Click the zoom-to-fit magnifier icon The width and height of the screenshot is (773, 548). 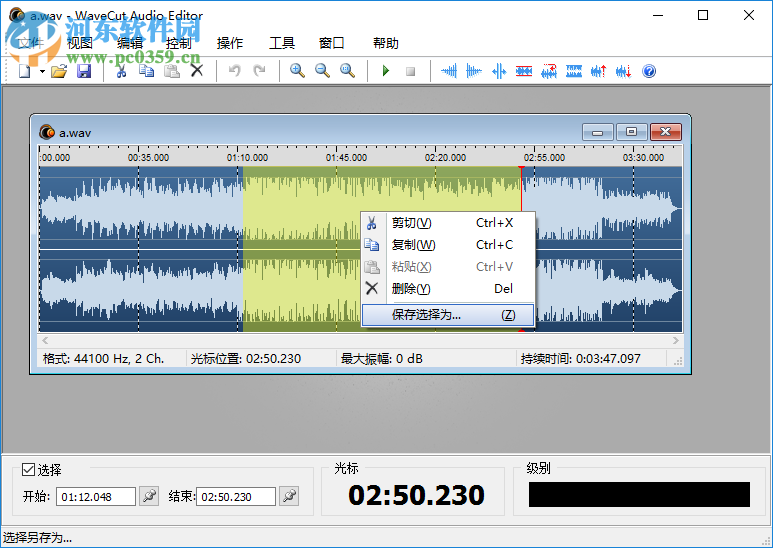[348, 71]
